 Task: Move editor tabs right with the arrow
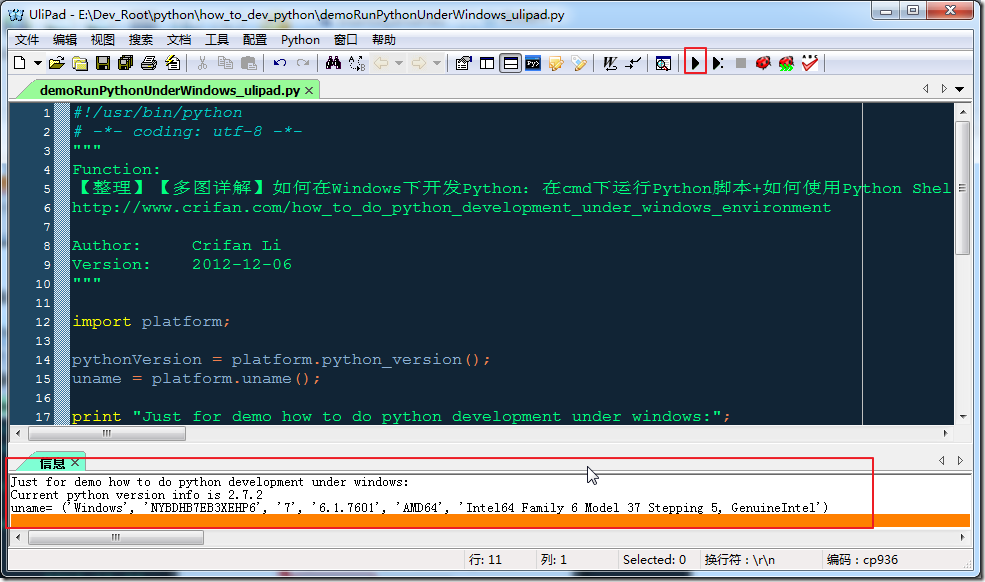(x=944, y=89)
